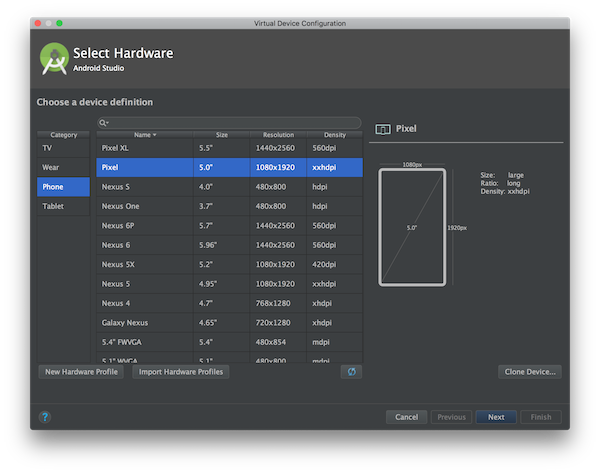This screenshot has width=600, height=473.
Task: Select the Pixel XL device row
Action: (x=230, y=148)
